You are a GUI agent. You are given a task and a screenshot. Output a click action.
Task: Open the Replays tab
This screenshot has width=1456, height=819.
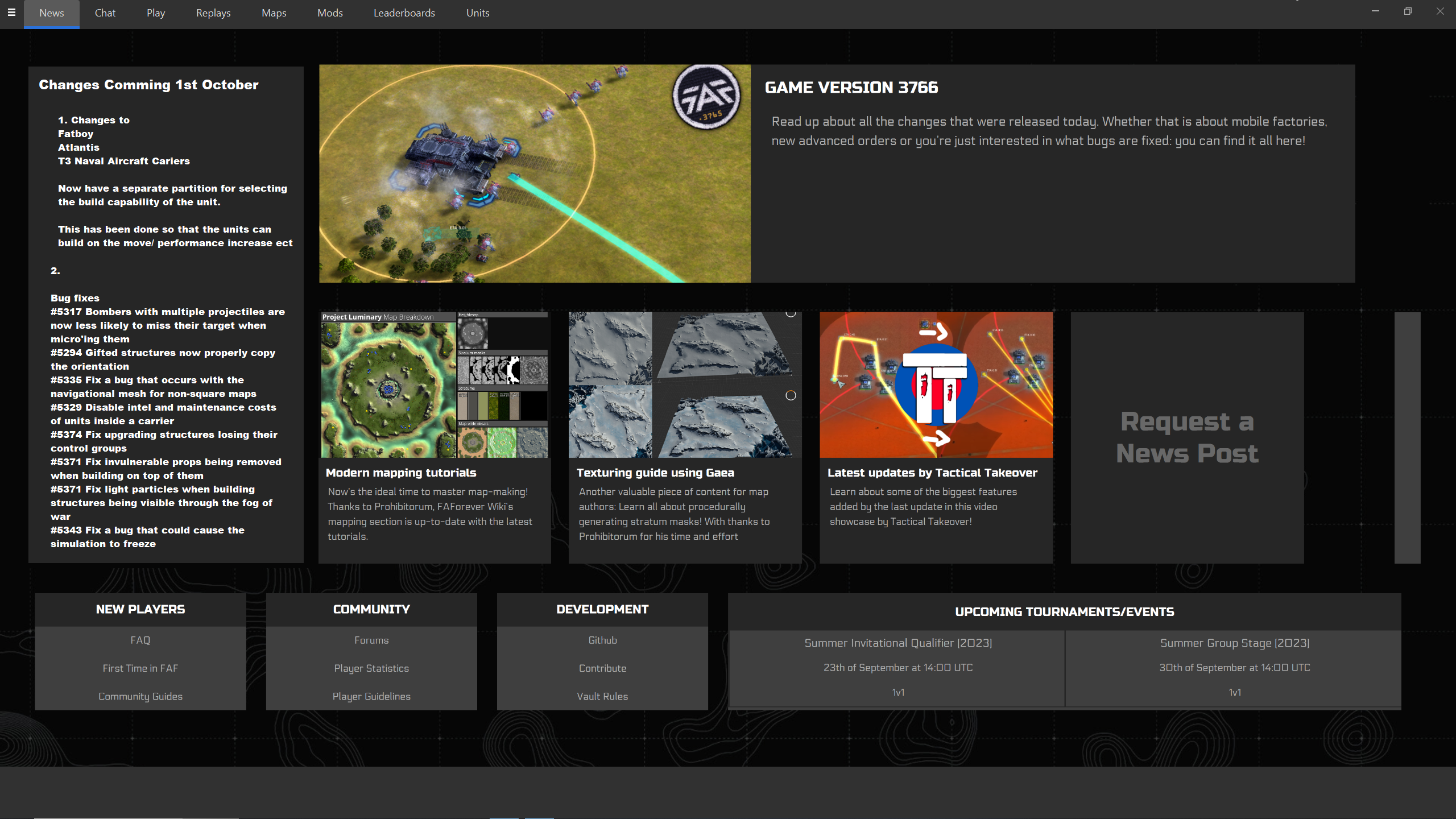coord(213,13)
